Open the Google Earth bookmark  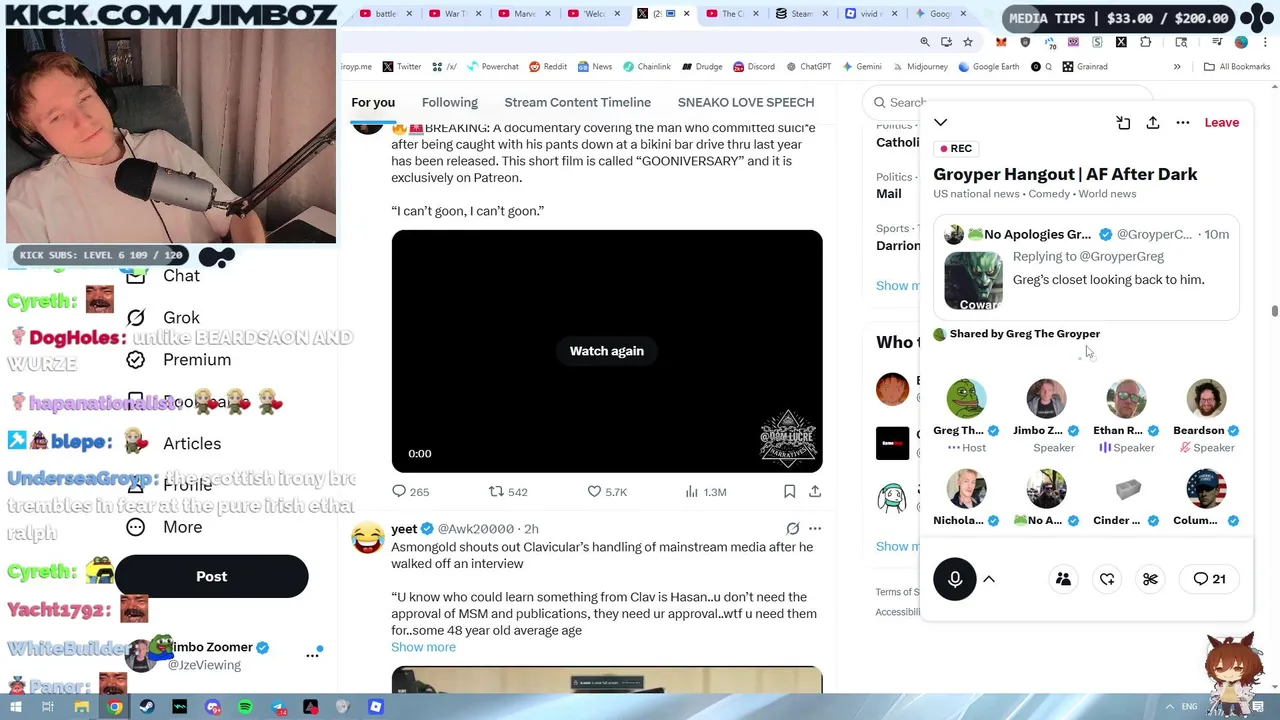point(988,67)
